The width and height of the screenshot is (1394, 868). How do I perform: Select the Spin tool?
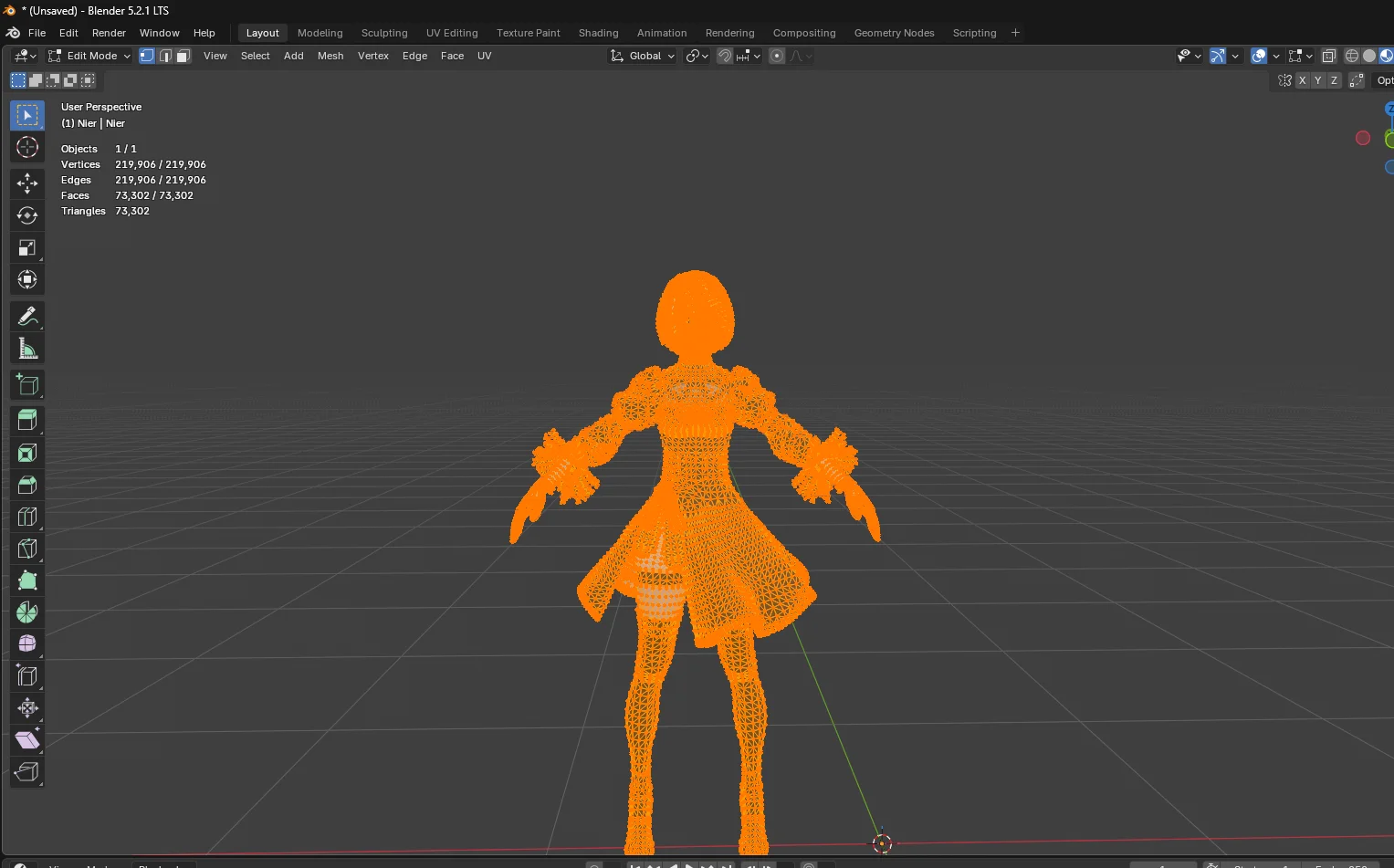[27, 612]
